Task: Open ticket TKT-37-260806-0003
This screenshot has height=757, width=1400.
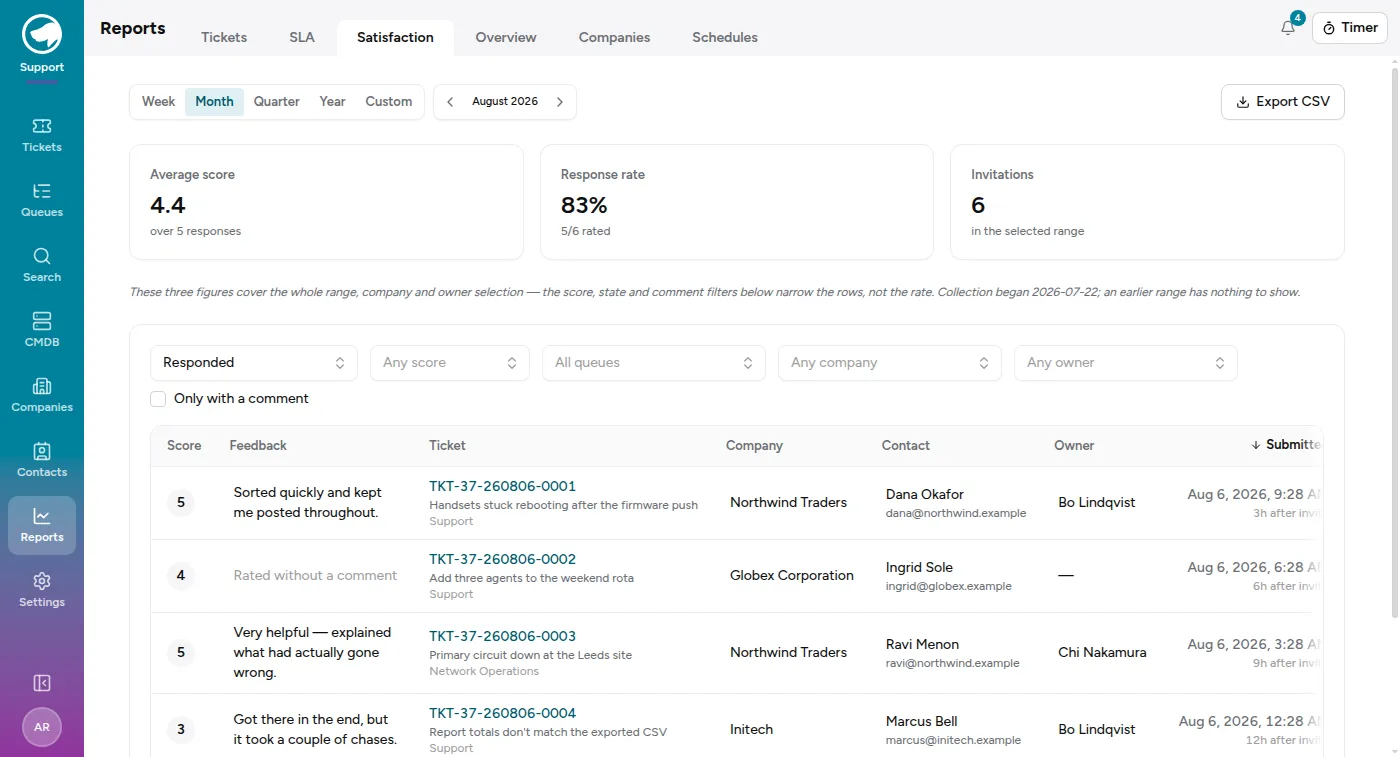Action: point(503,636)
